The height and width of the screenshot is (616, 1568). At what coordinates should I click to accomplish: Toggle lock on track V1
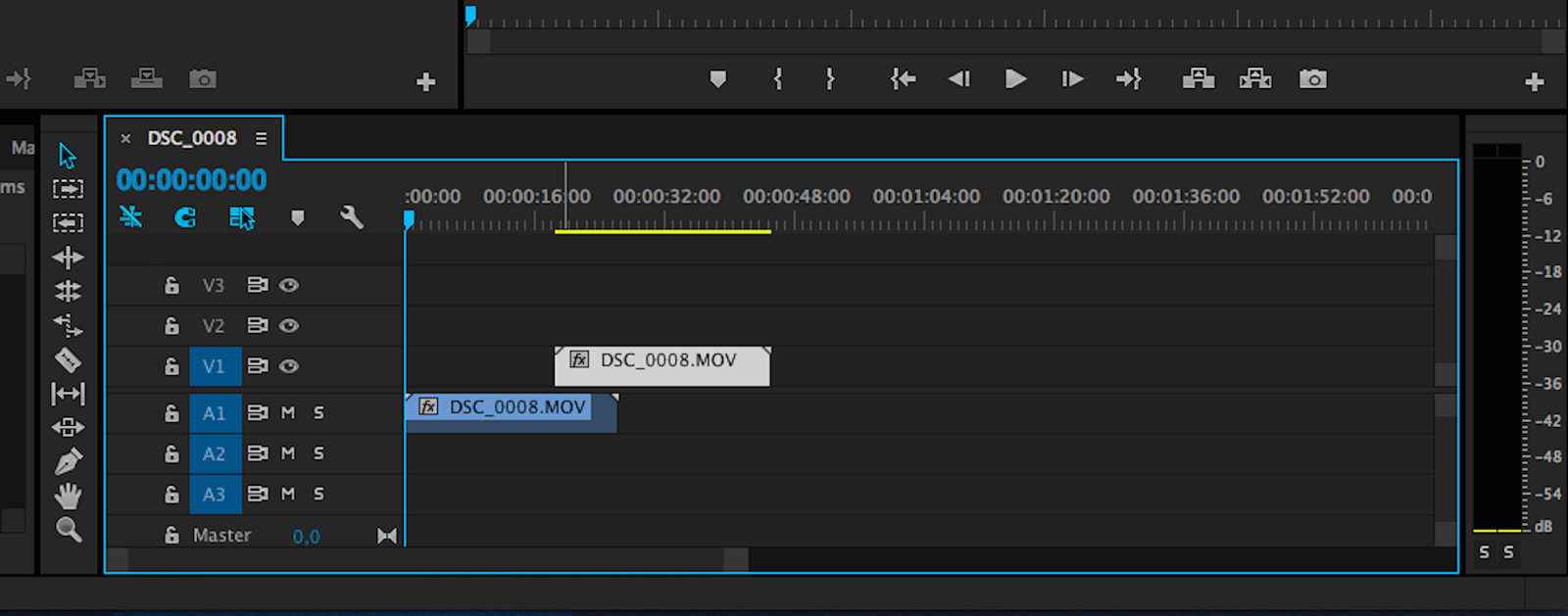coord(171,366)
